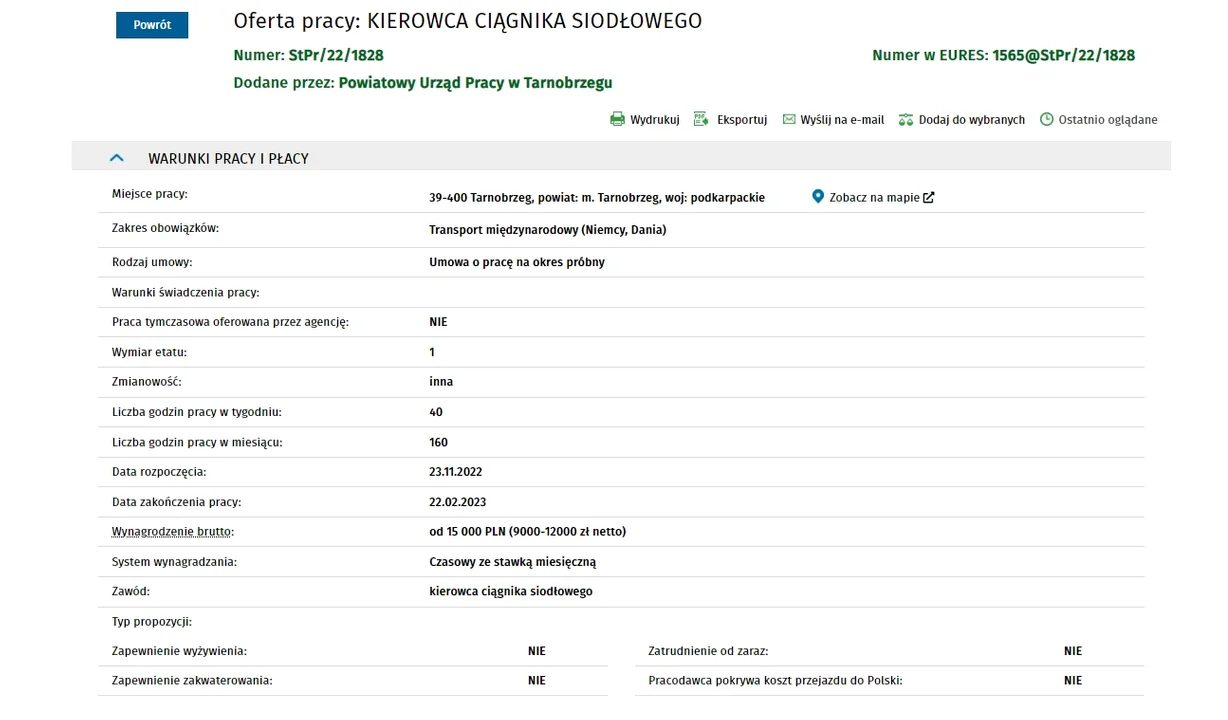Click NIE next to Zatrudnienie od zaraz
This screenshot has width=1228, height=720.
1073,651
